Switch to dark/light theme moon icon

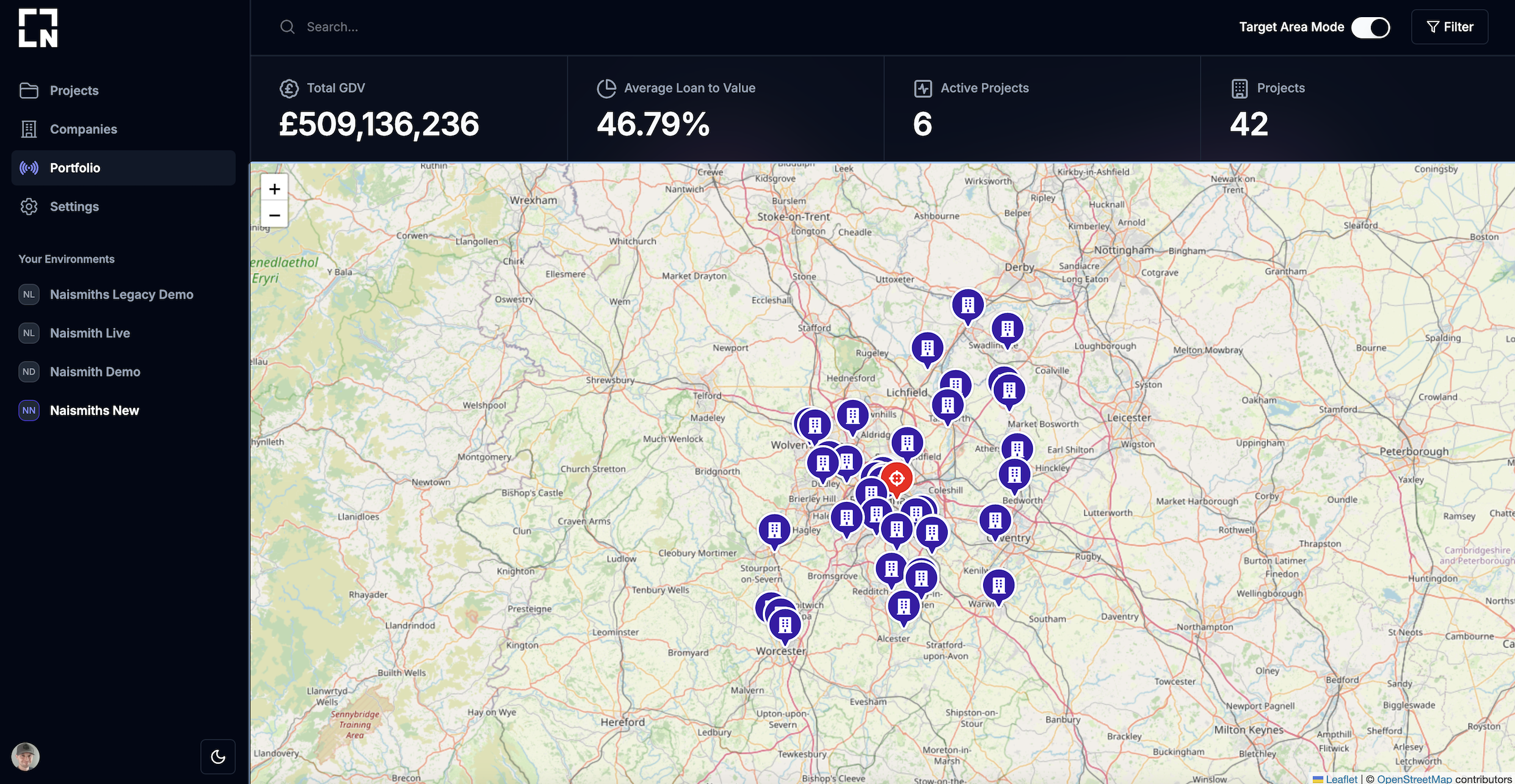click(x=218, y=757)
